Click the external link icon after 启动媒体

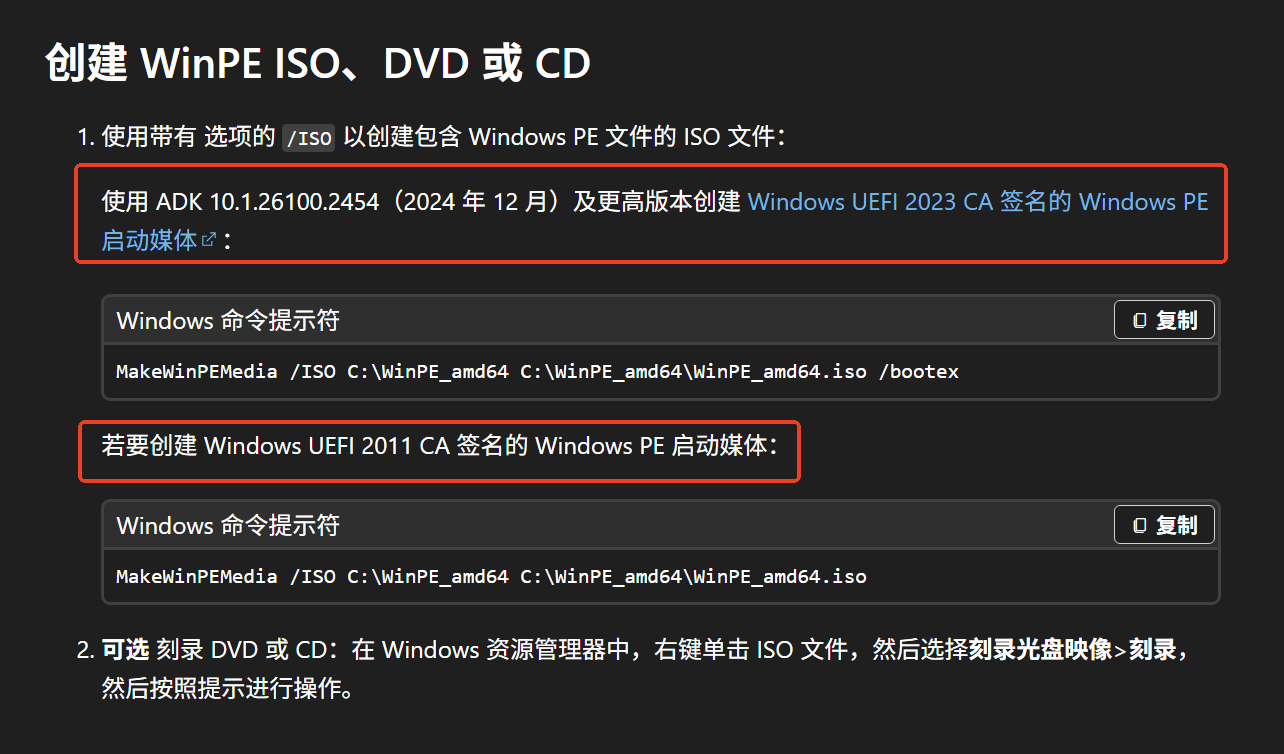pos(209,240)
